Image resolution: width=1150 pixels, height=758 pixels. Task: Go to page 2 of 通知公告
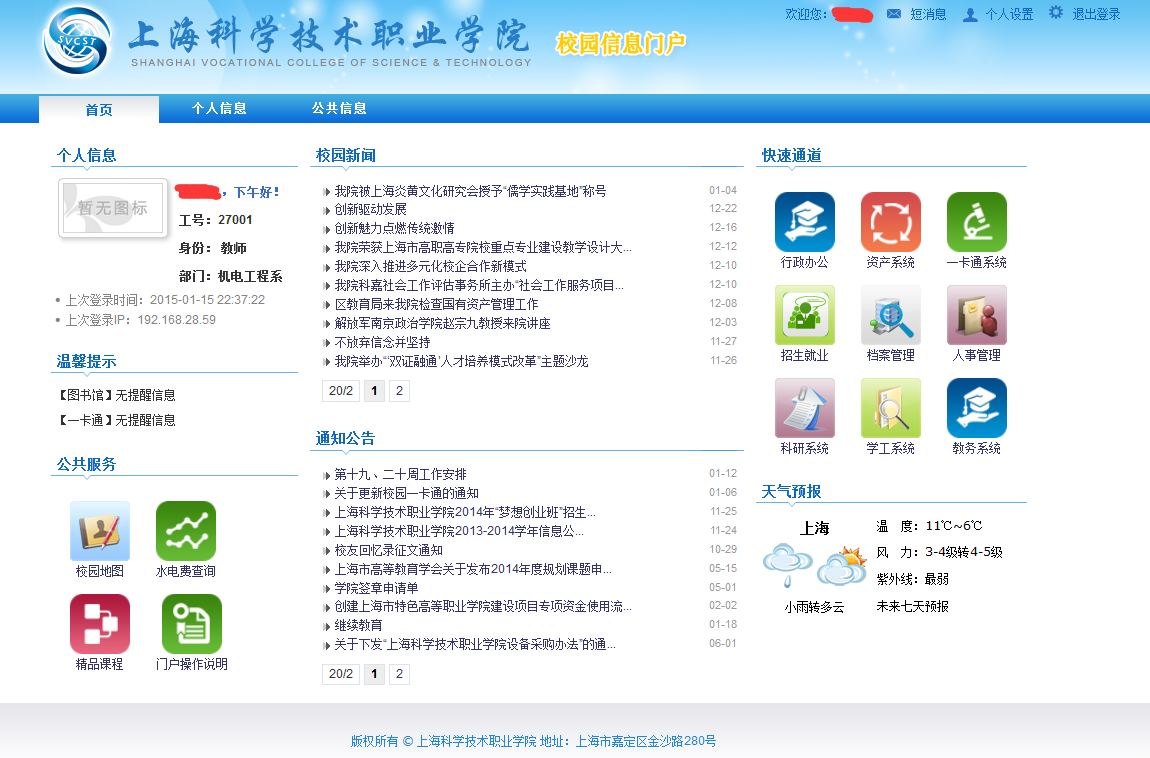pyautogui.click(x=399, y=674)
